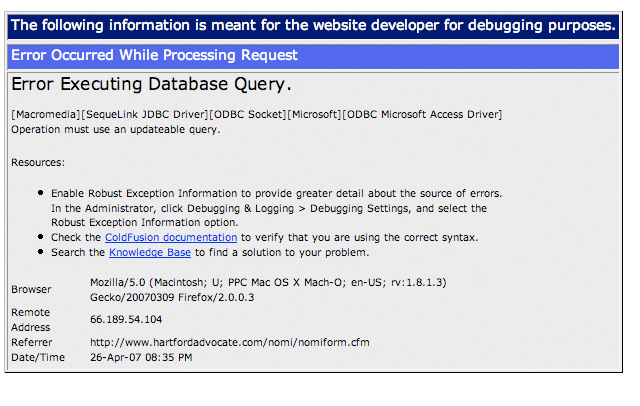Image resolution: width=640 pixels, height=406 pixels.
Task: Click the Resources: label
Action: click(38, 162)
